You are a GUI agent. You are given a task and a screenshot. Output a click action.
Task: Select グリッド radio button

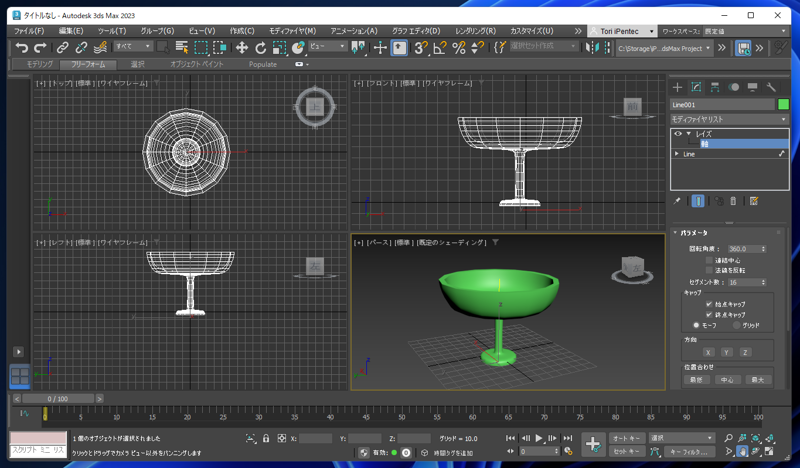(736, 325)
